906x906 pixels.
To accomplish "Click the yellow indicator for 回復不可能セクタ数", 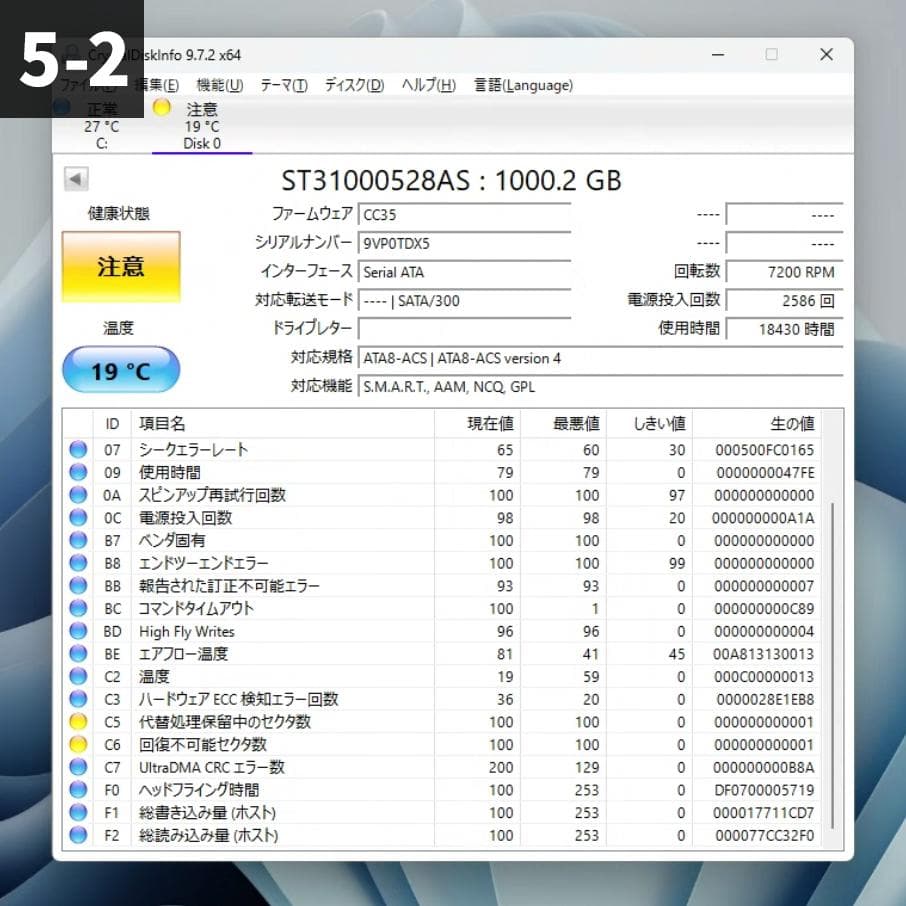I will point(78,745).
